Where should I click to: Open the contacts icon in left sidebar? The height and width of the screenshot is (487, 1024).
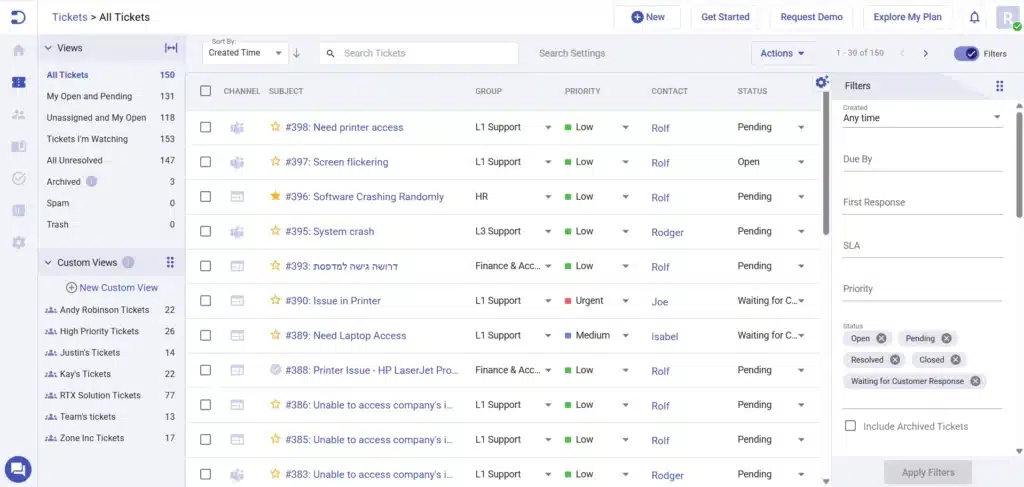click(x=19, y=114)
